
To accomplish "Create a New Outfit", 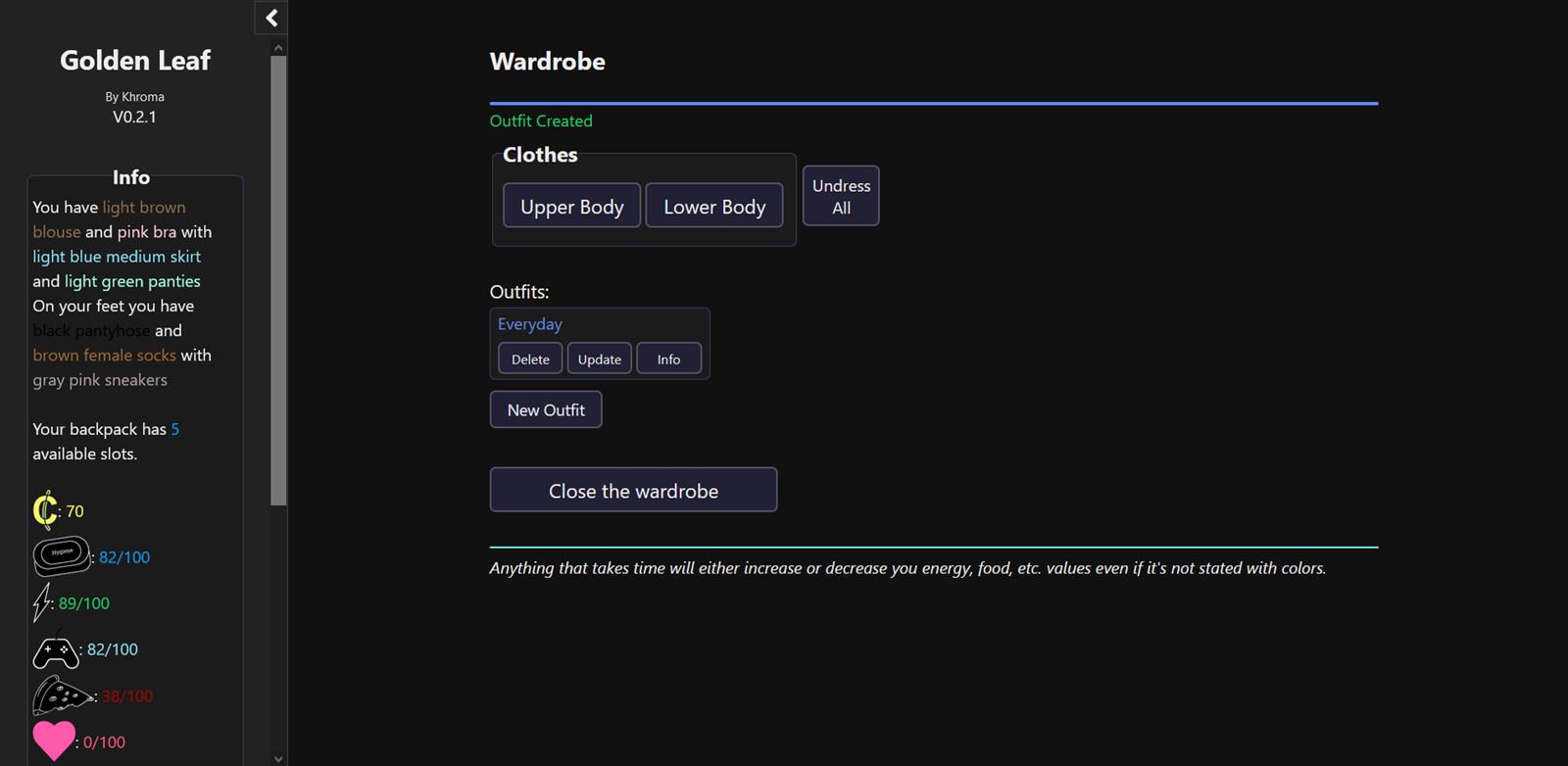I will 546,410.
